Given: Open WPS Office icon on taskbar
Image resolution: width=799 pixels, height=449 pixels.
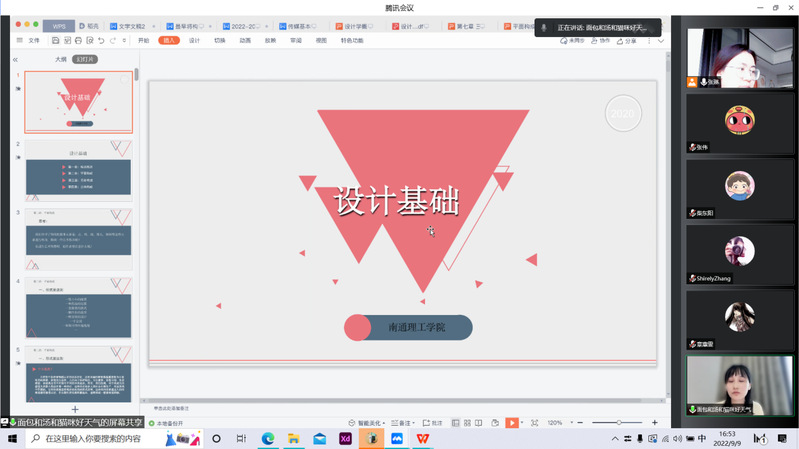Looking at the screenshot, I should [422, 438].
